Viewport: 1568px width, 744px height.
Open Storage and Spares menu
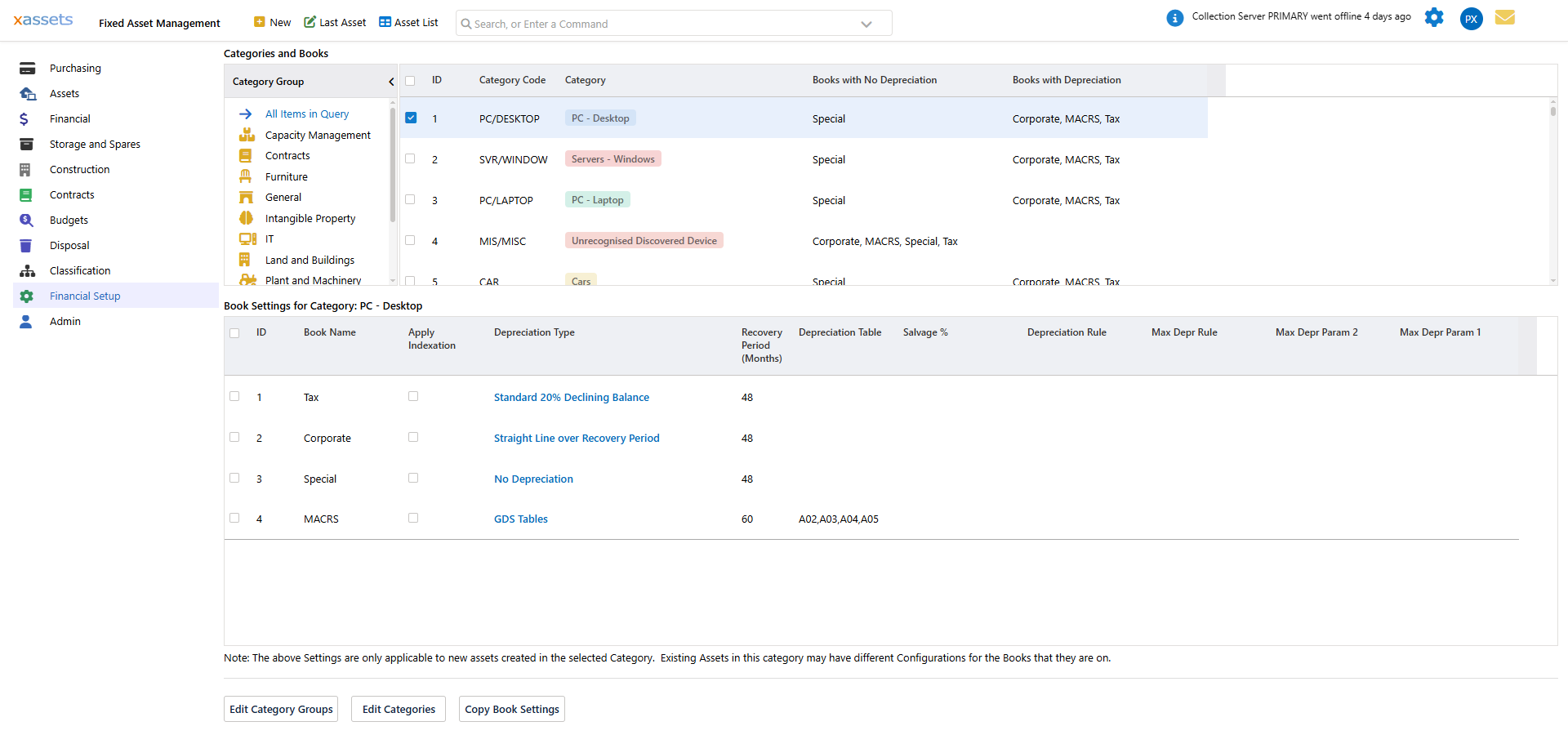click(x=95, y=145)
